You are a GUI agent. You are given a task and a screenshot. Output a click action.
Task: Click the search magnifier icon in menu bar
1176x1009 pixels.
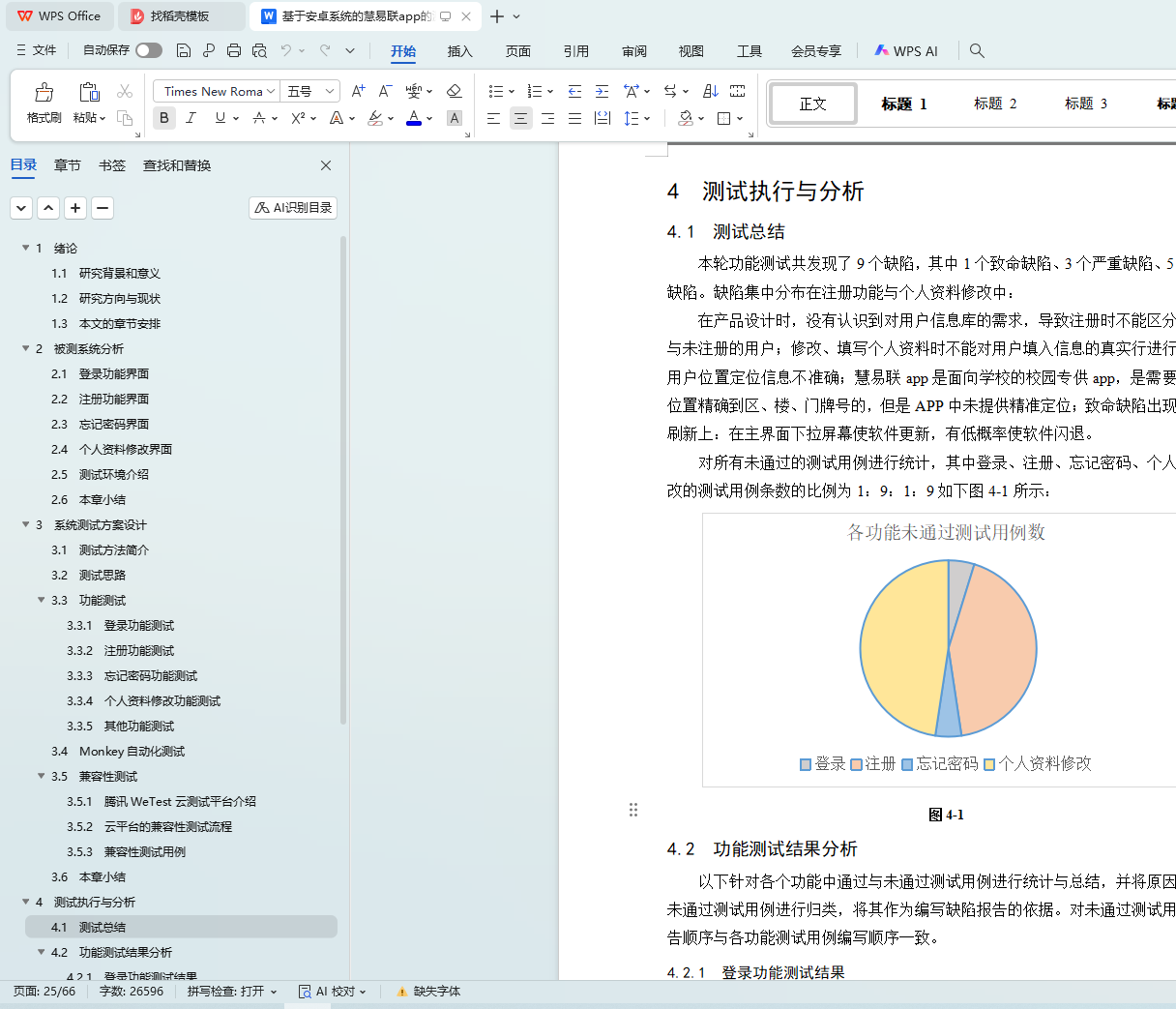point(977,50)
